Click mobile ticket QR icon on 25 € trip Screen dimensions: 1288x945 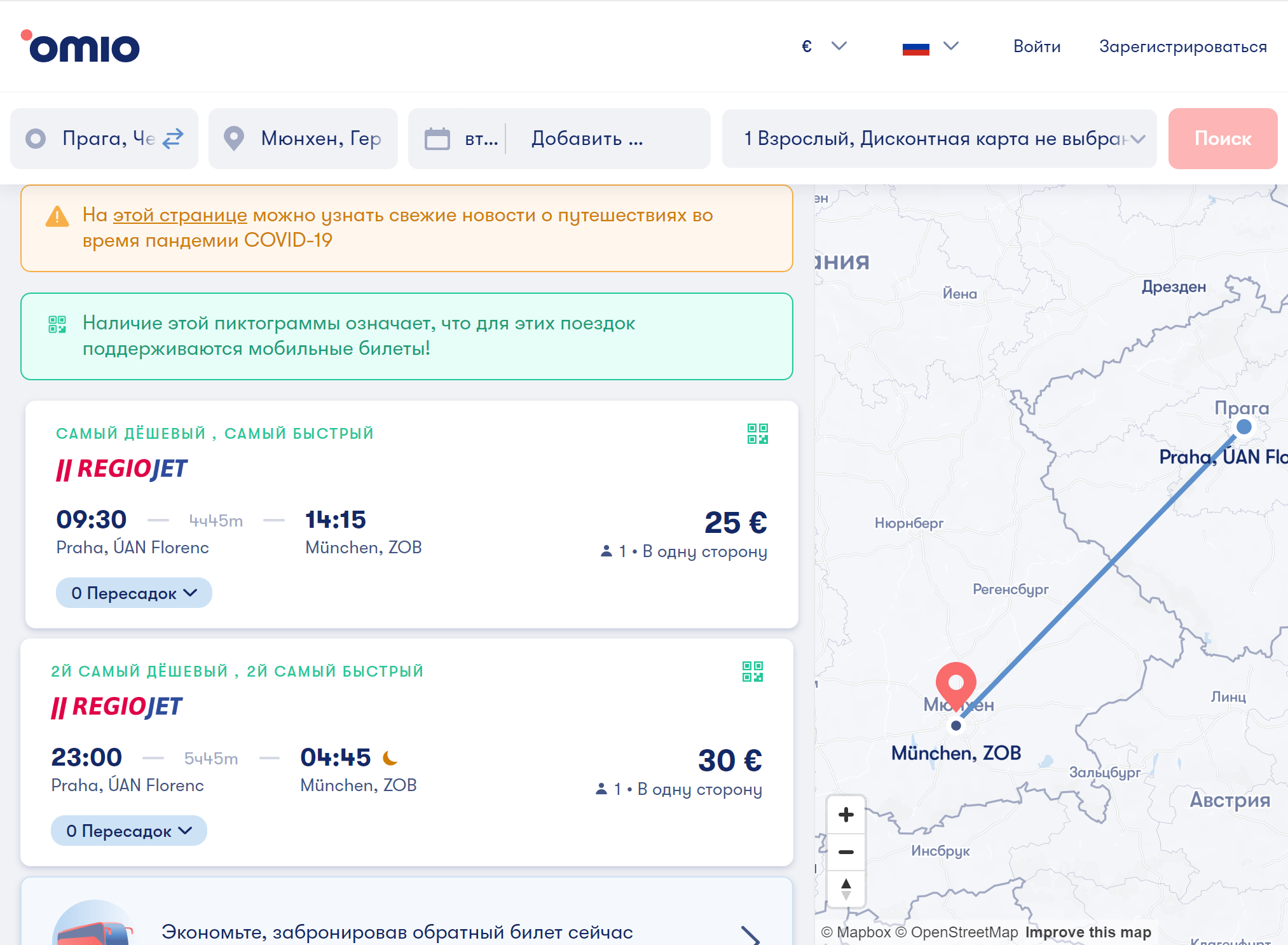pyautogui.click(x=758, y=434)
